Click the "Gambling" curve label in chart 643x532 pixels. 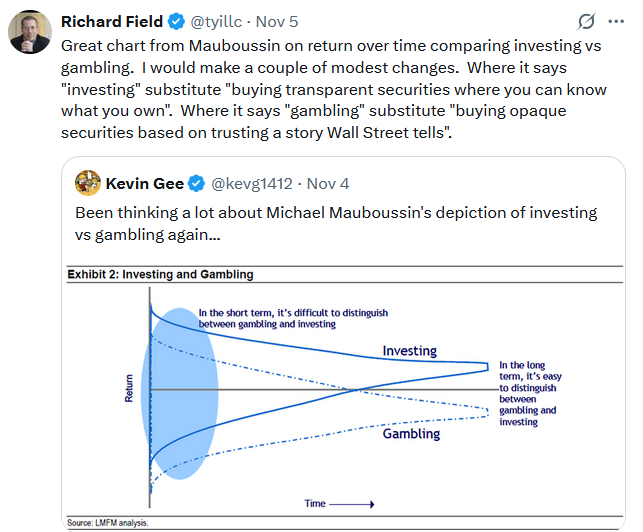(x=411, y=434)
